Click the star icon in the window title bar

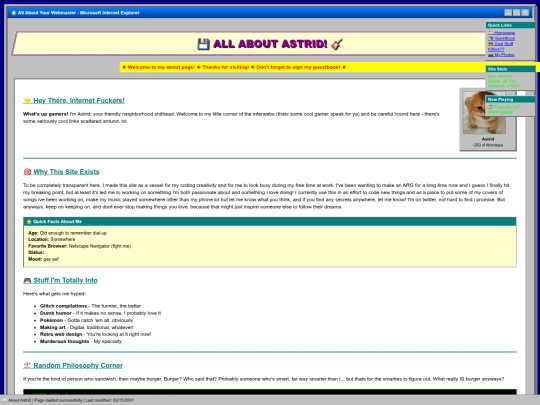13,13
